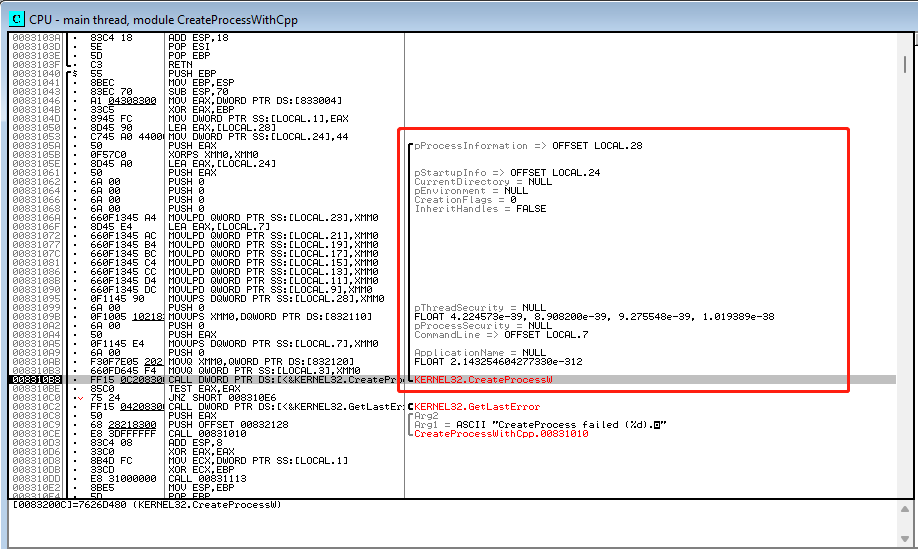Screen dimensions: 918x549
Task: Select XOR EAX,EBP at 0083104B
Action: point(201,109)
